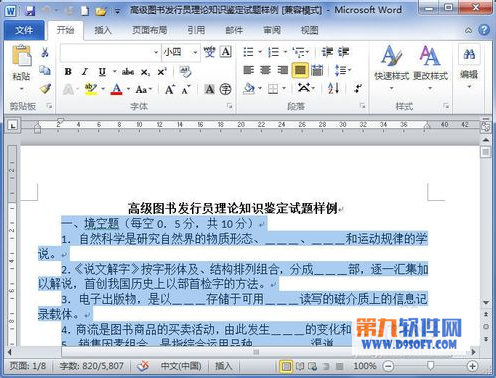Open the Quick Styles gallery
This screenshot has width=496, height=378.
point(391,67)
